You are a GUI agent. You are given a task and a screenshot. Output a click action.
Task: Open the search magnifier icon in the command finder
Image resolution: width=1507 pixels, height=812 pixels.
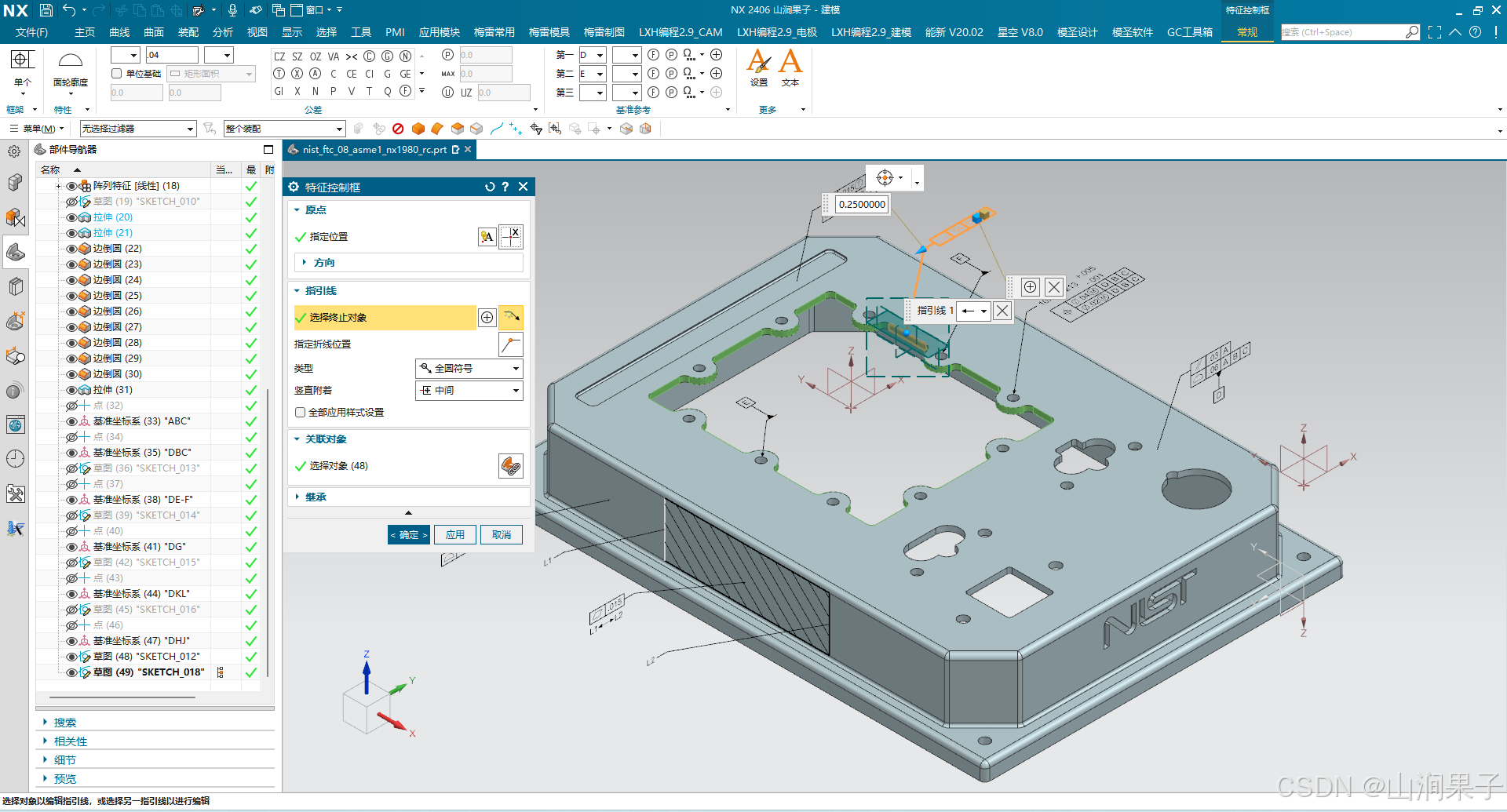pos(1412,32)
